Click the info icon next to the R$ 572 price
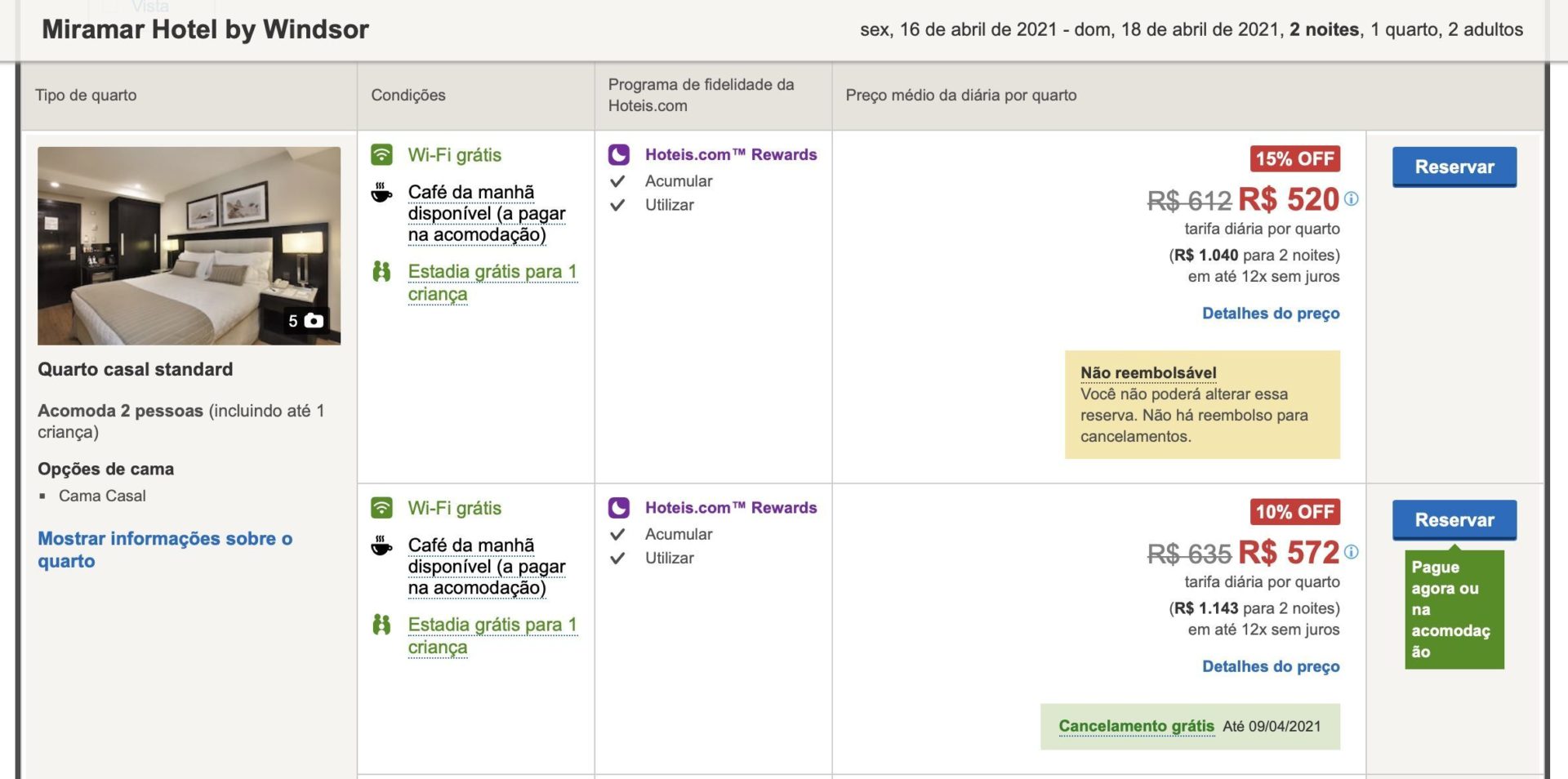The image size is (1568, 779). (1352, 552)
